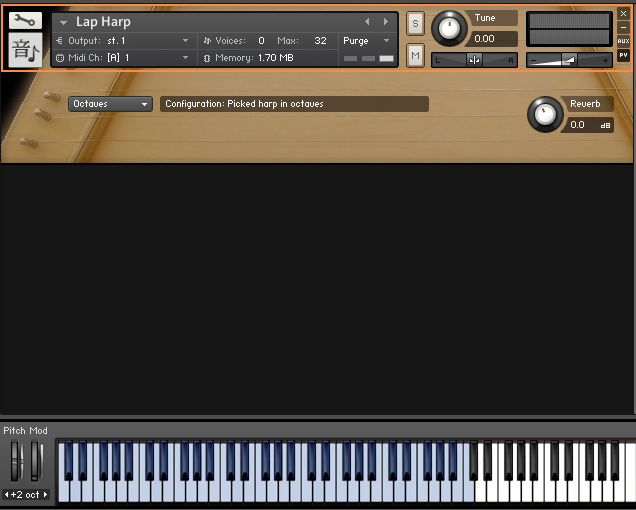Image resolution: width=636 pixels, height=510 pixels.
Task: Click the Max voices value 32
Action: point(320,41)
